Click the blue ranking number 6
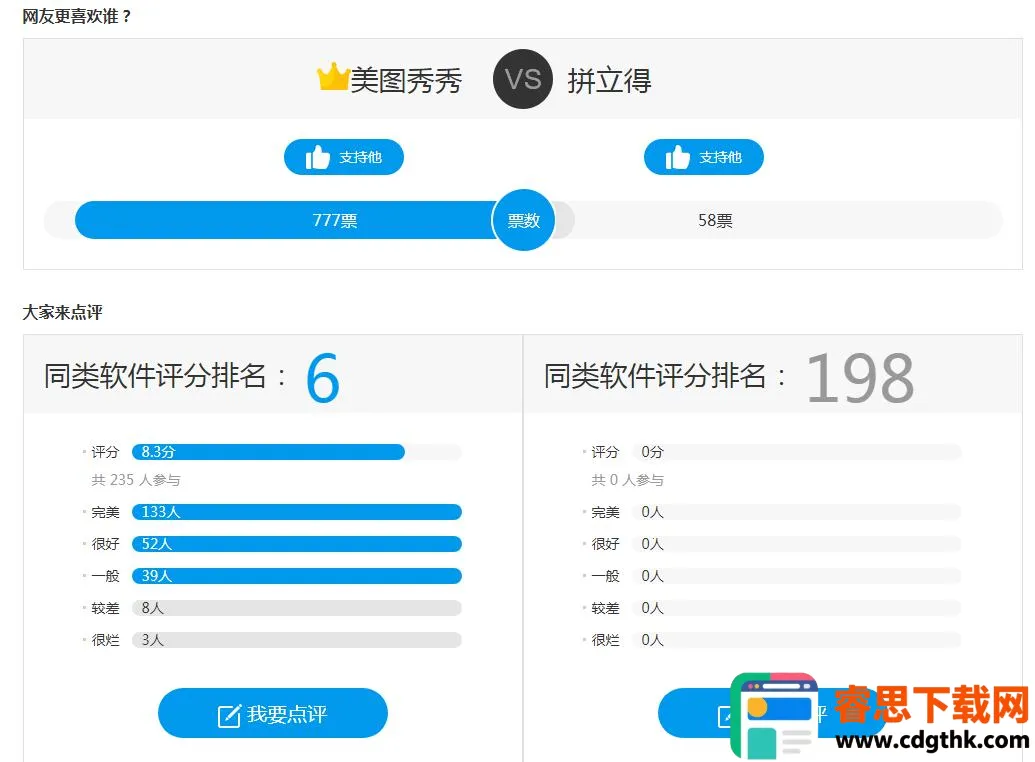The image size is (1035, 762). (322, 378)
